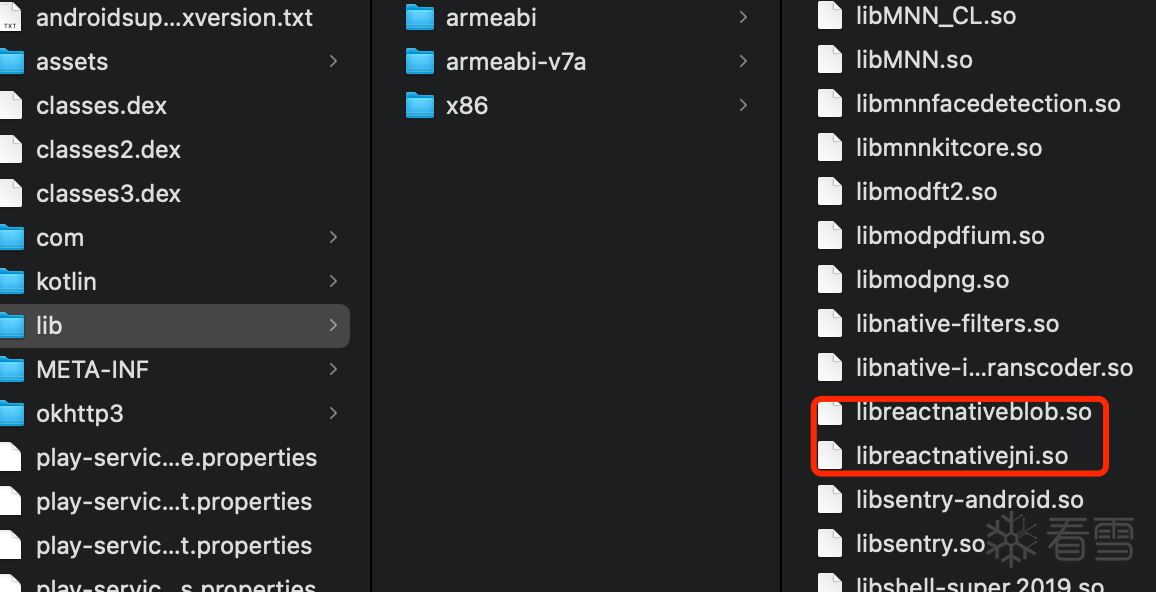Click the armeabi-v7a folder icon

[x=419, y=61]
